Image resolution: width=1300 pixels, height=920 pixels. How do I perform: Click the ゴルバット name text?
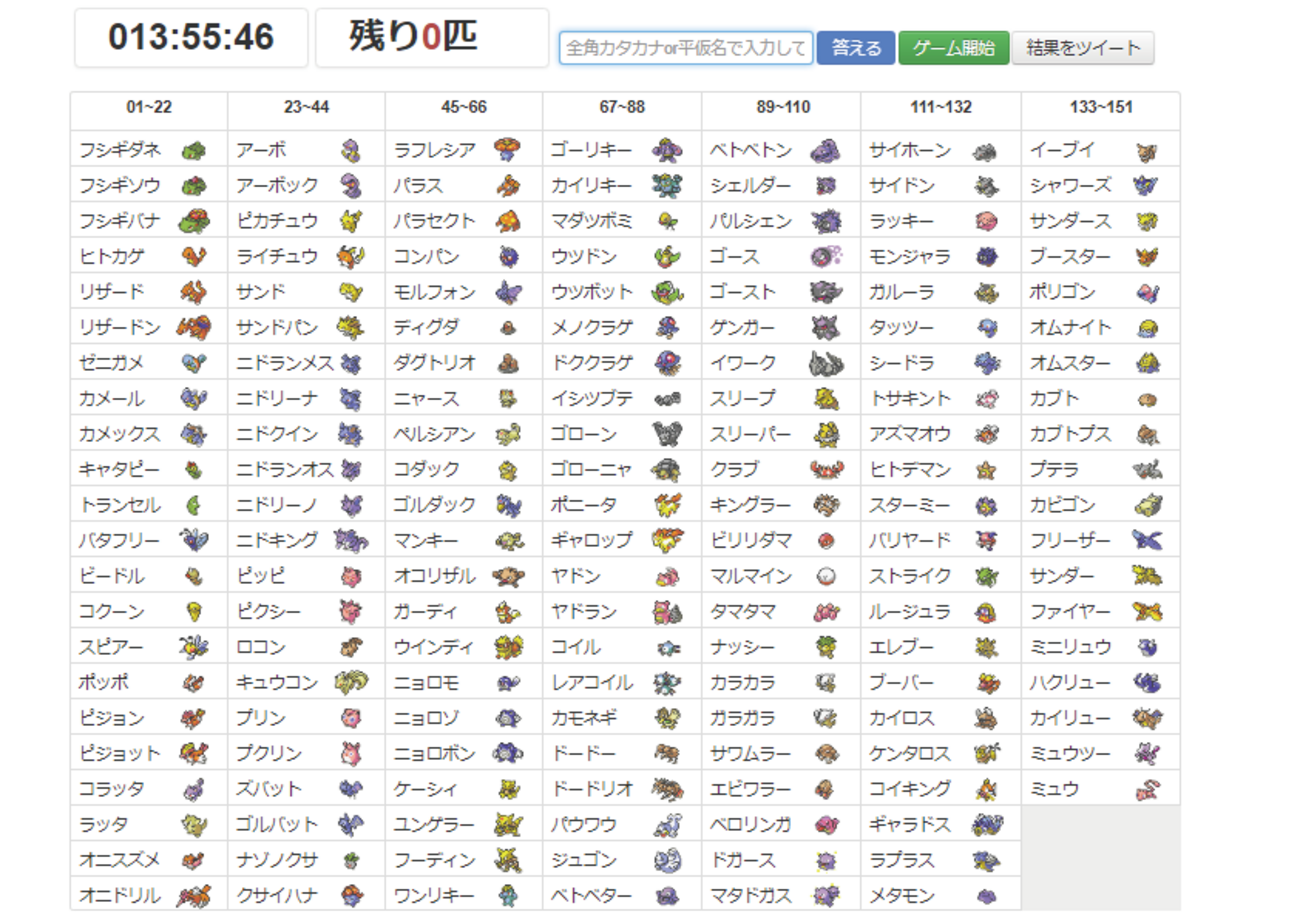[277, 824]
